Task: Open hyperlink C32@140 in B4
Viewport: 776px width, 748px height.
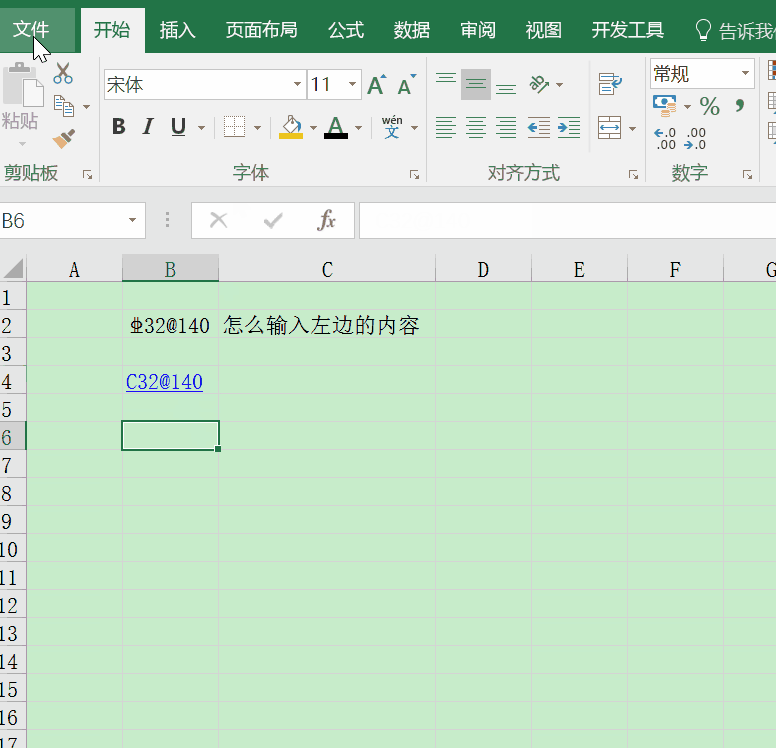Action: coord(164,382)
